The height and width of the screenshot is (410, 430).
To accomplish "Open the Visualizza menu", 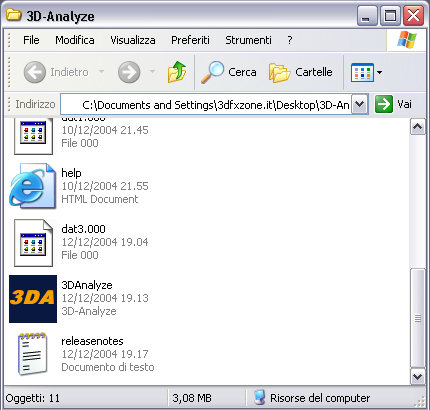I will coord(133,40).
